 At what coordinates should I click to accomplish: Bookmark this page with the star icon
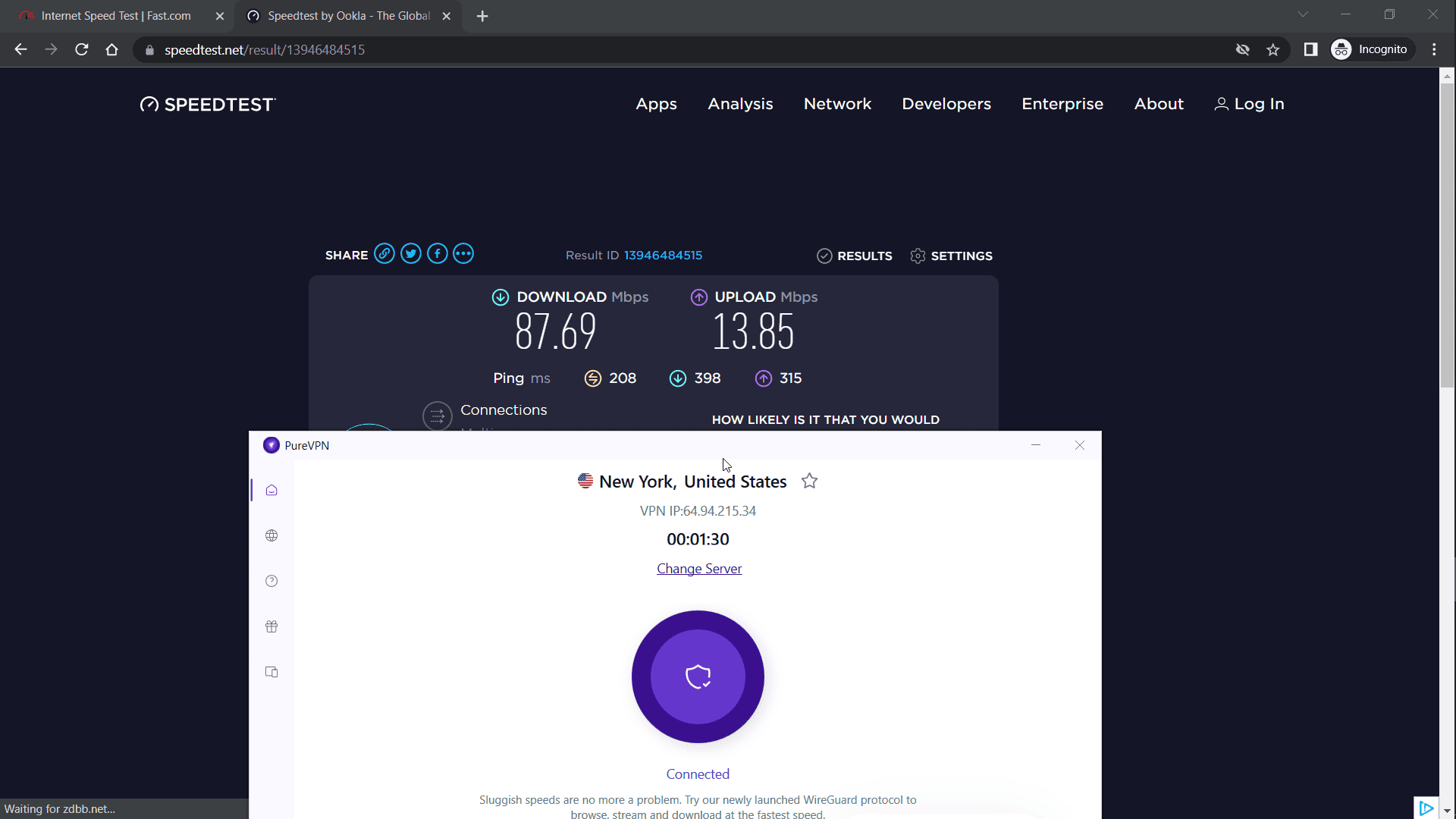[x=1273, y=49]
